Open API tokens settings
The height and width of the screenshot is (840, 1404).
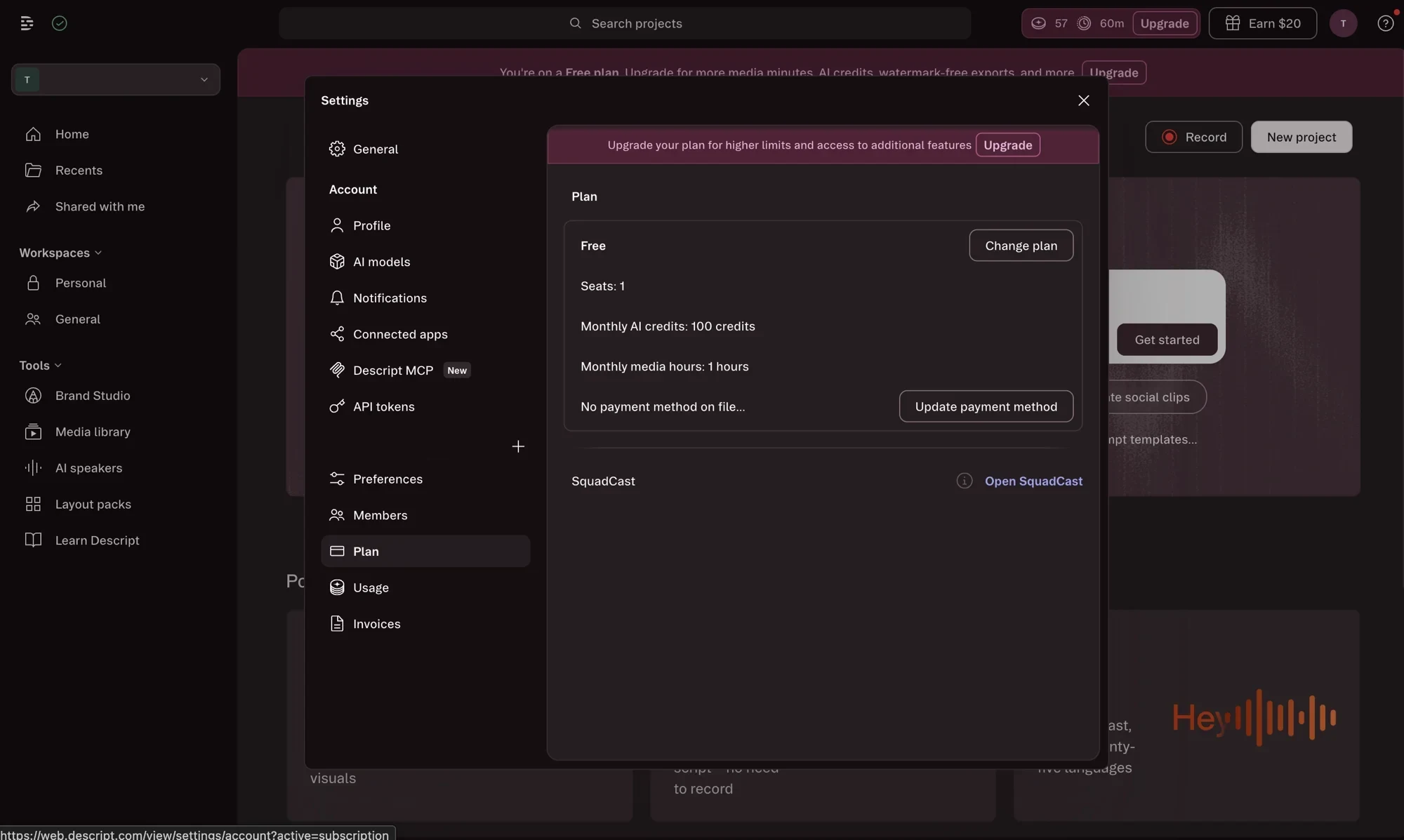[425, 406]
